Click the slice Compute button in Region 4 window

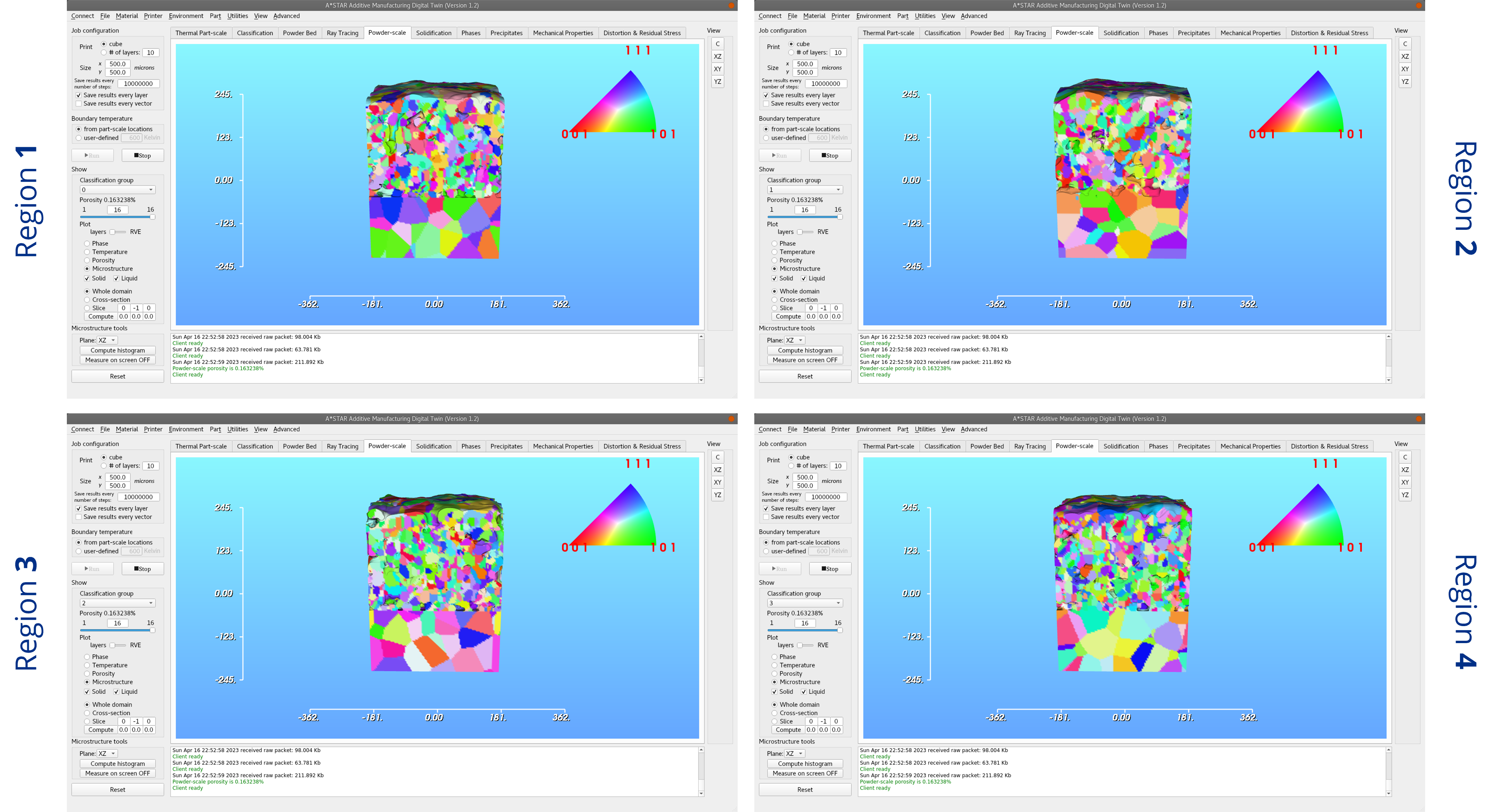coord(788,731)
